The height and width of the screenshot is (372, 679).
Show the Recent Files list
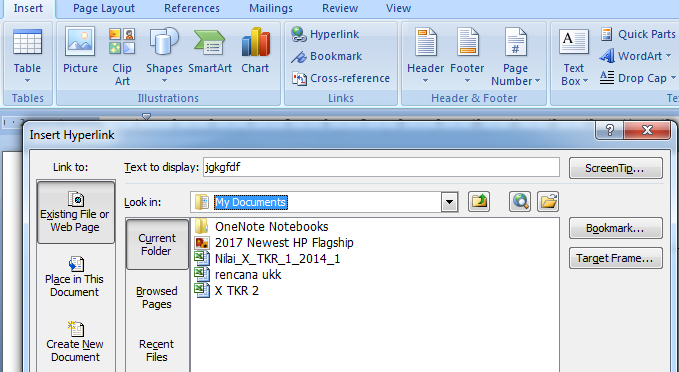pyautogui.click(x=156, y=350)
